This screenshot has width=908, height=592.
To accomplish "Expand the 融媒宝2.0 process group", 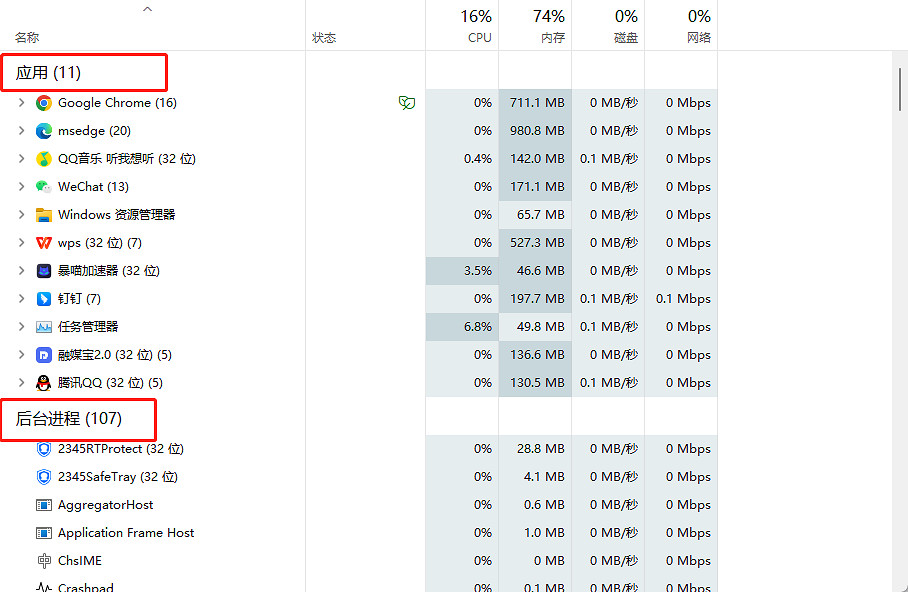I will (x=21, y=355).
